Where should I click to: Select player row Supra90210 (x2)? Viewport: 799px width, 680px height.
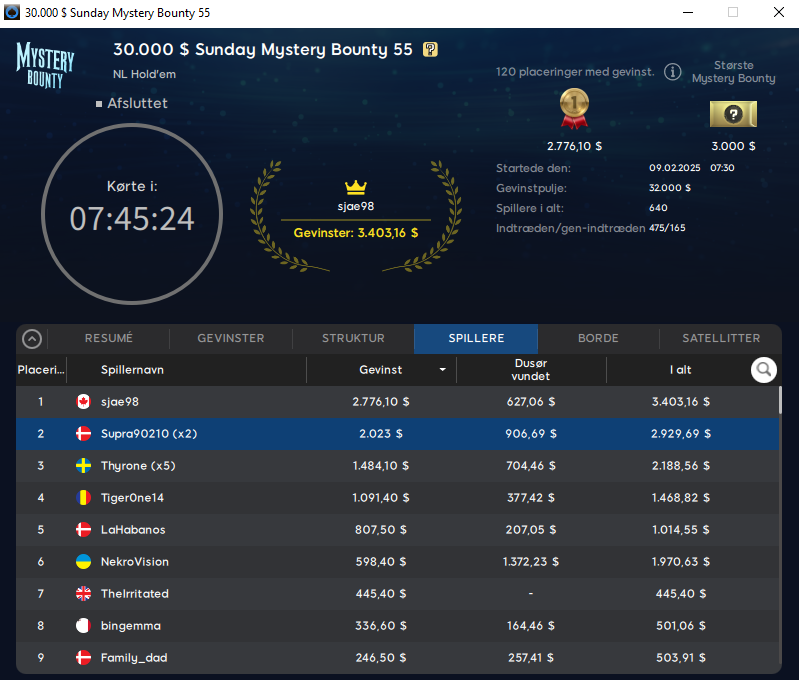pyautogui.click(x=397, y=434)
